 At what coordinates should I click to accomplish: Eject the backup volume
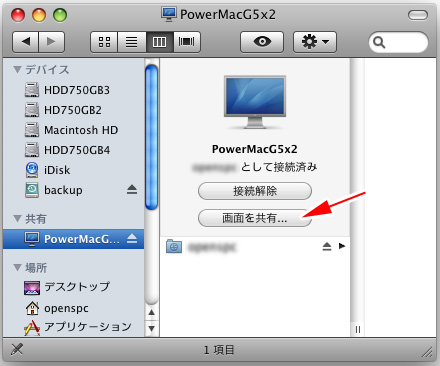click(x=132, y=190)
